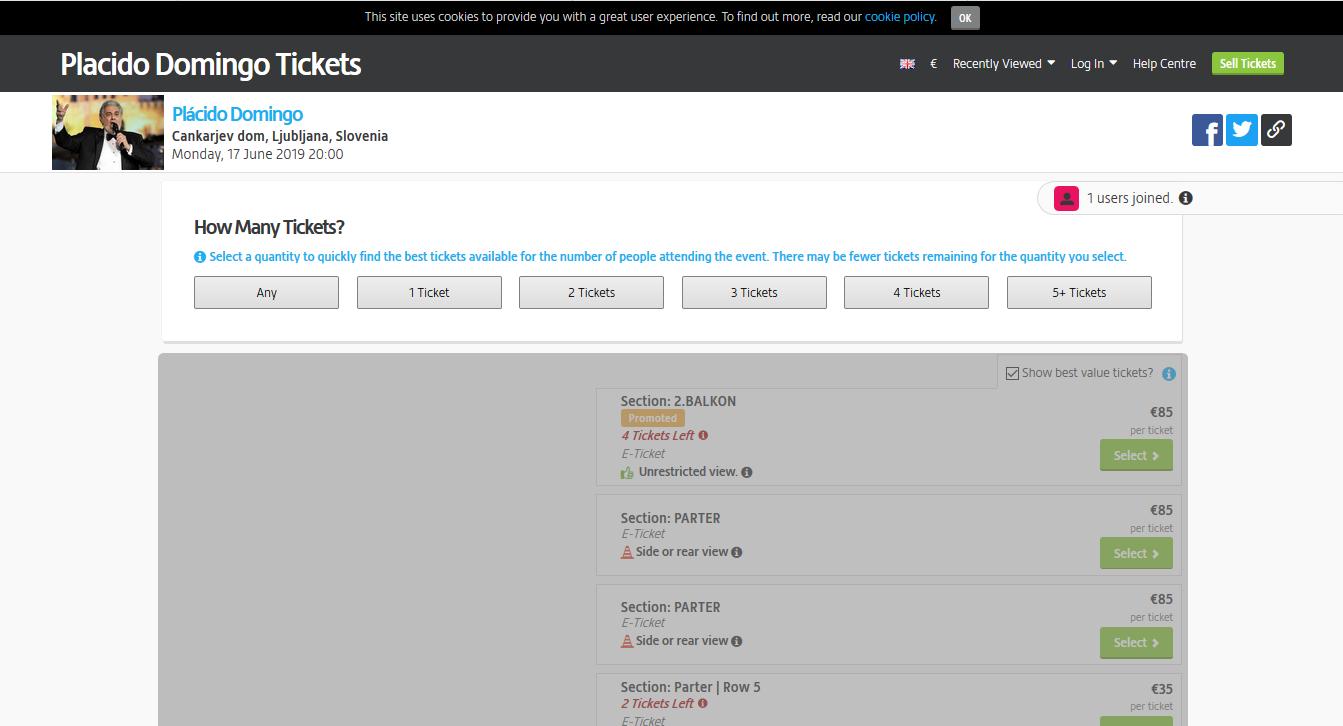Screen dimensions: 1343x726
Task: Choose 5+ Tickets quantity
Action: click(1079, 292)
